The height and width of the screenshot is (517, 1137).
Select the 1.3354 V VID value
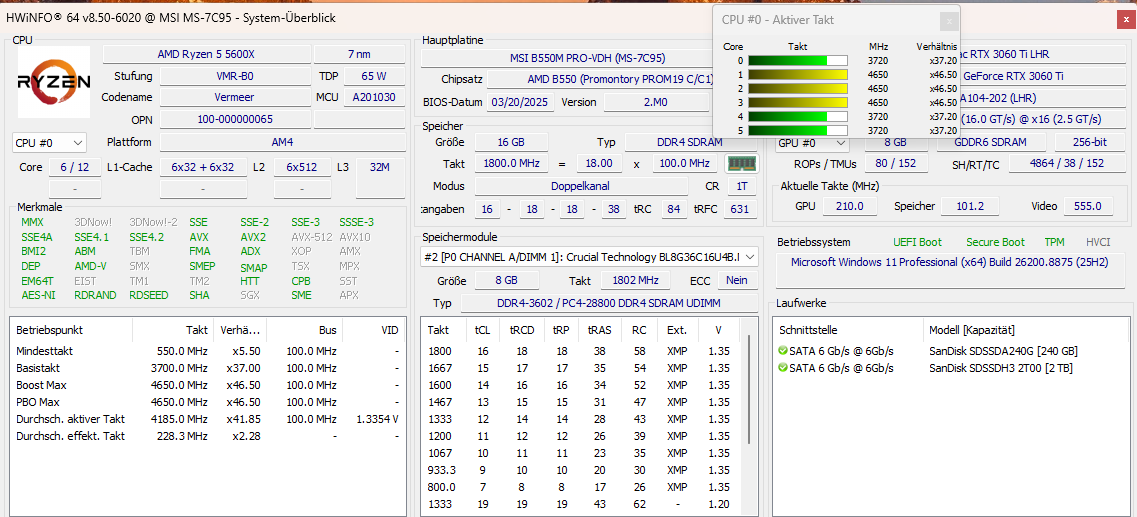[x=378, y=419]
